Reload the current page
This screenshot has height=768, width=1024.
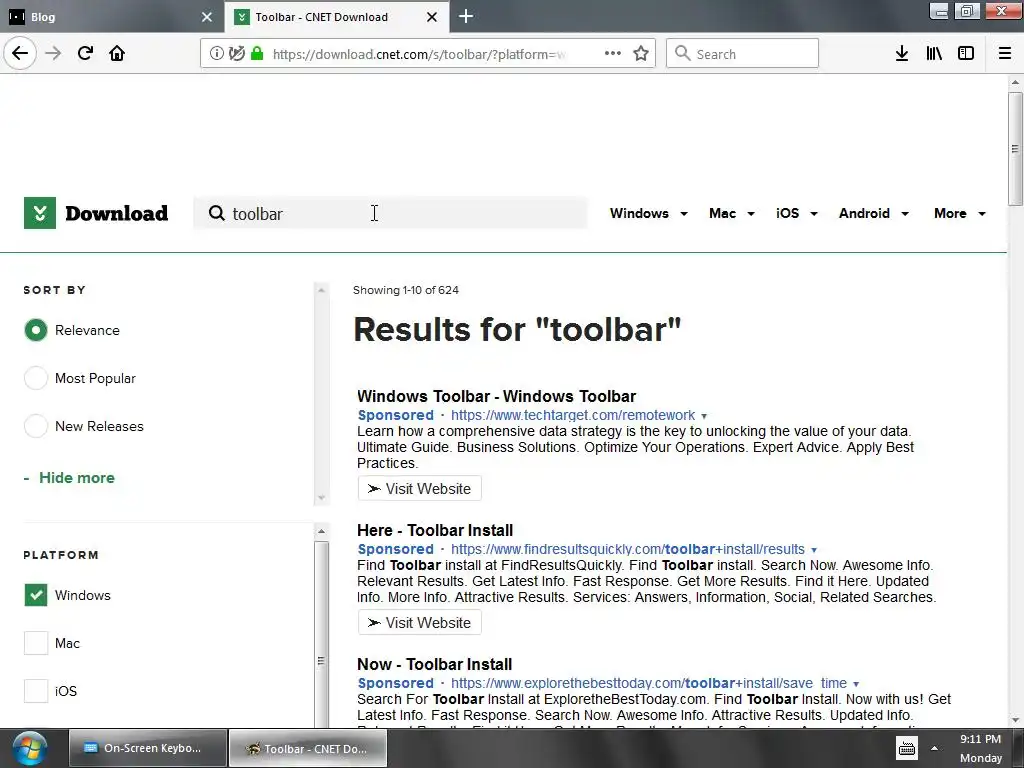(85, 54)
